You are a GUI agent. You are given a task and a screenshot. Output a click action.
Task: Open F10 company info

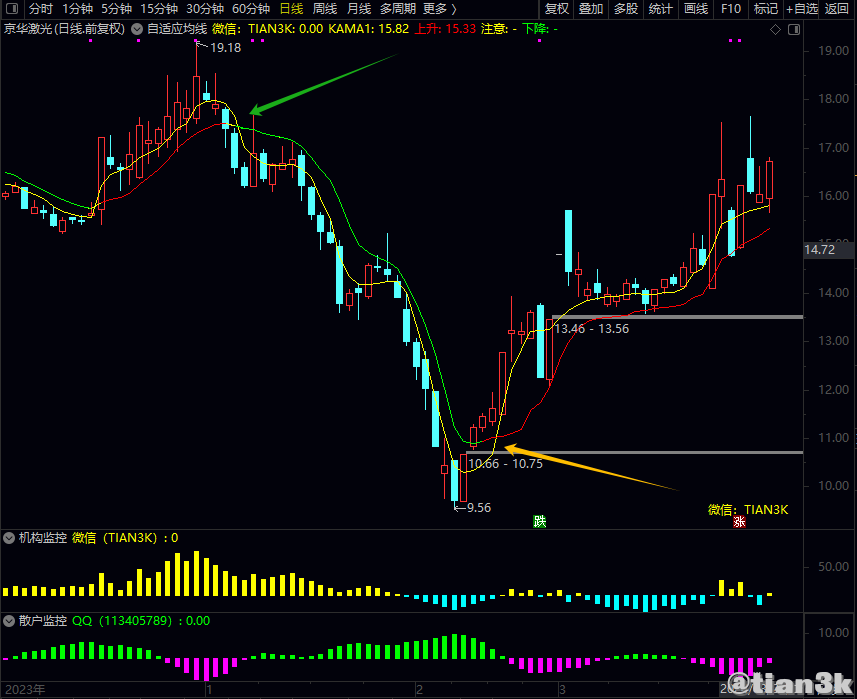click(731, 9)
